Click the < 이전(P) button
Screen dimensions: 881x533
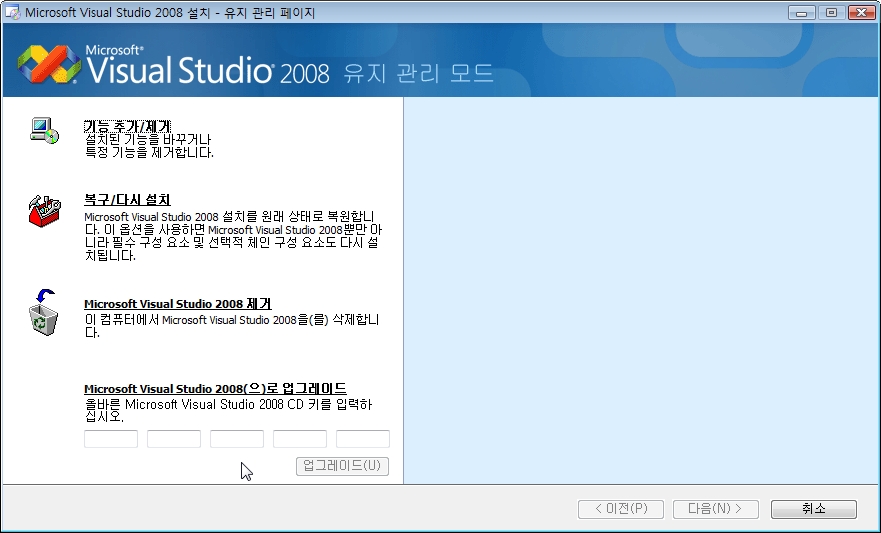point(621,509)
